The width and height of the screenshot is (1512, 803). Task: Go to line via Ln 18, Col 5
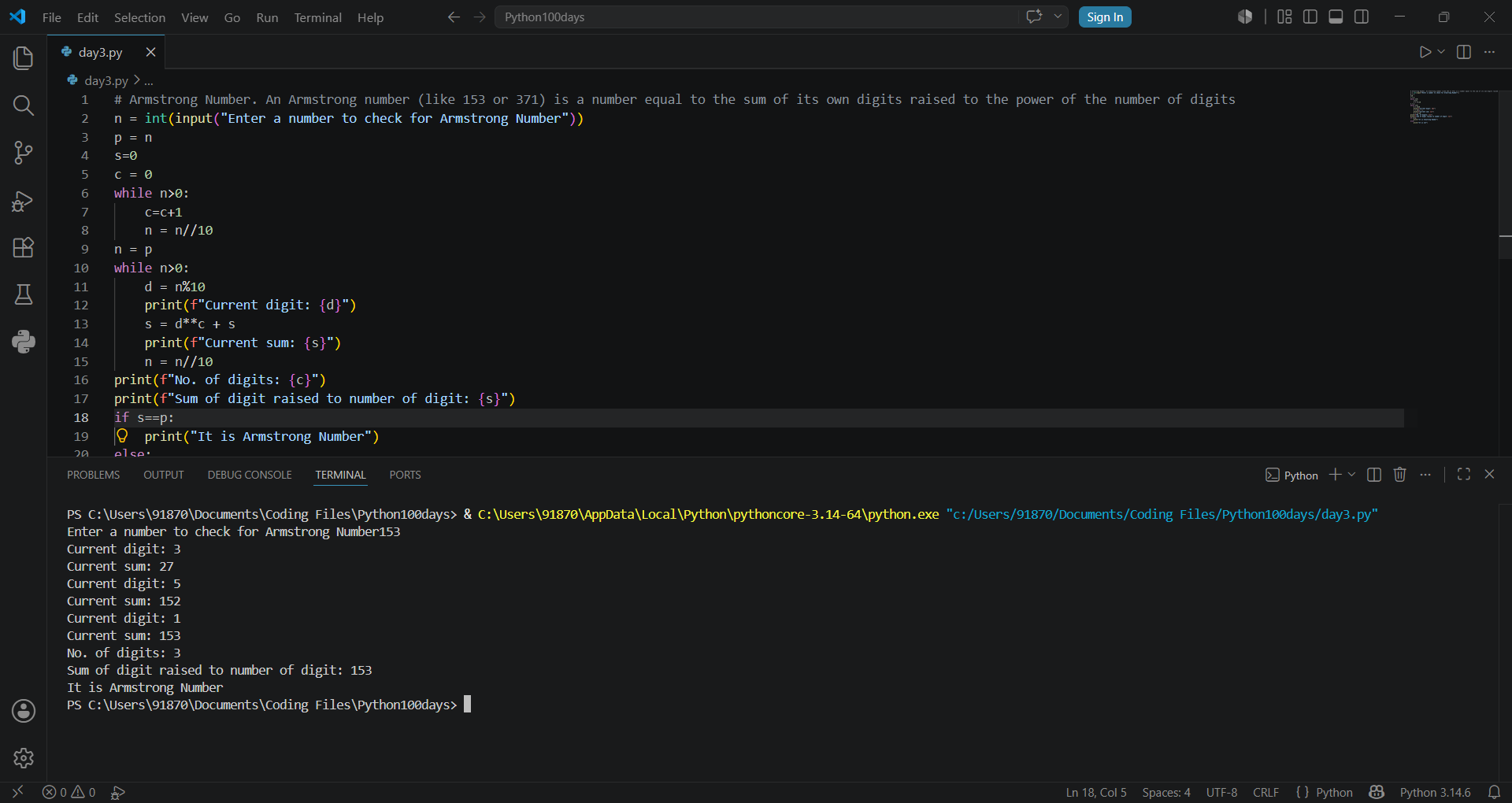[x=1095, y=792]
